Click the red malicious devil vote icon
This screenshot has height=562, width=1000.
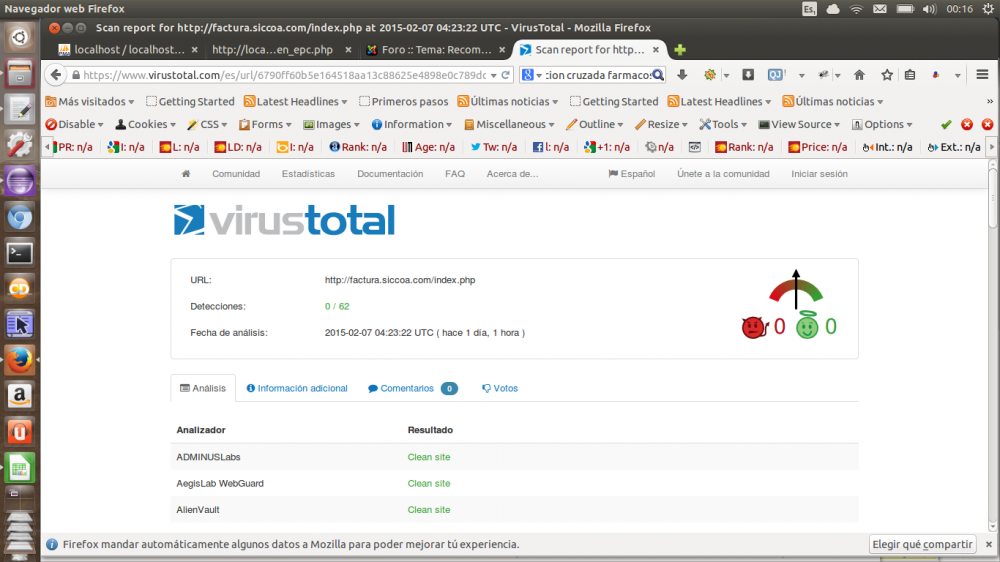[x=754, y=327]
